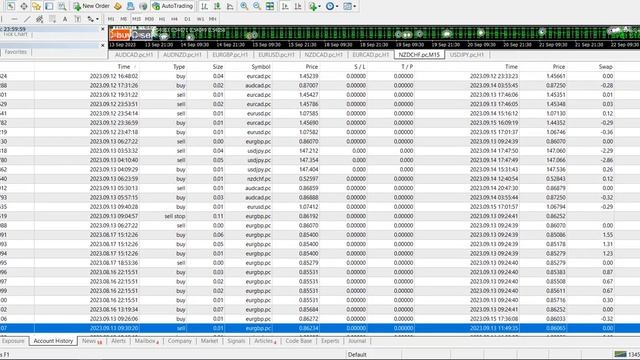Open the arrows objects dropdown
The height and width of the screenshot is (360, 640).
click(x=93, y=19)
